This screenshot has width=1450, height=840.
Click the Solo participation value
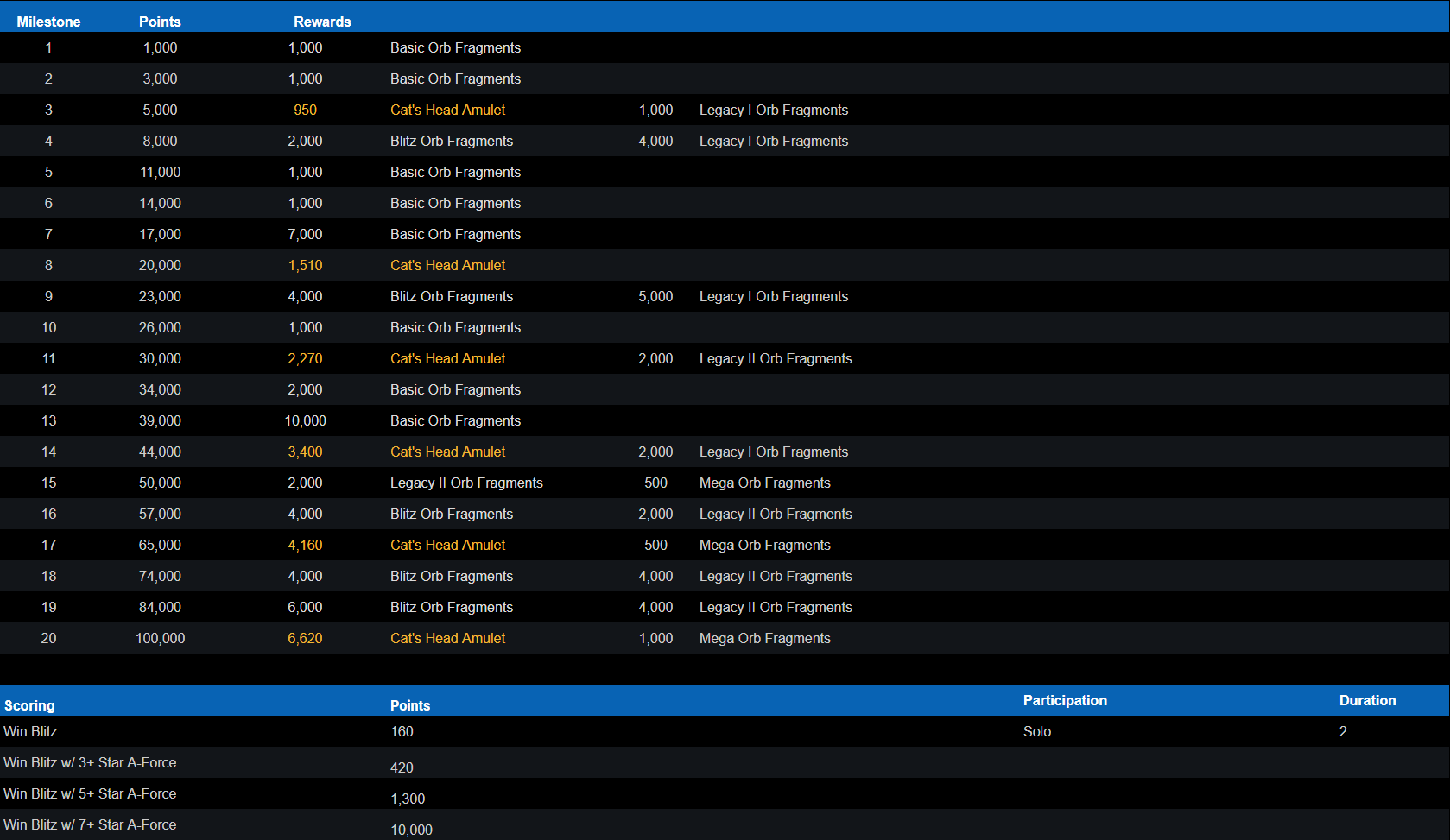tap(1037, 731)
